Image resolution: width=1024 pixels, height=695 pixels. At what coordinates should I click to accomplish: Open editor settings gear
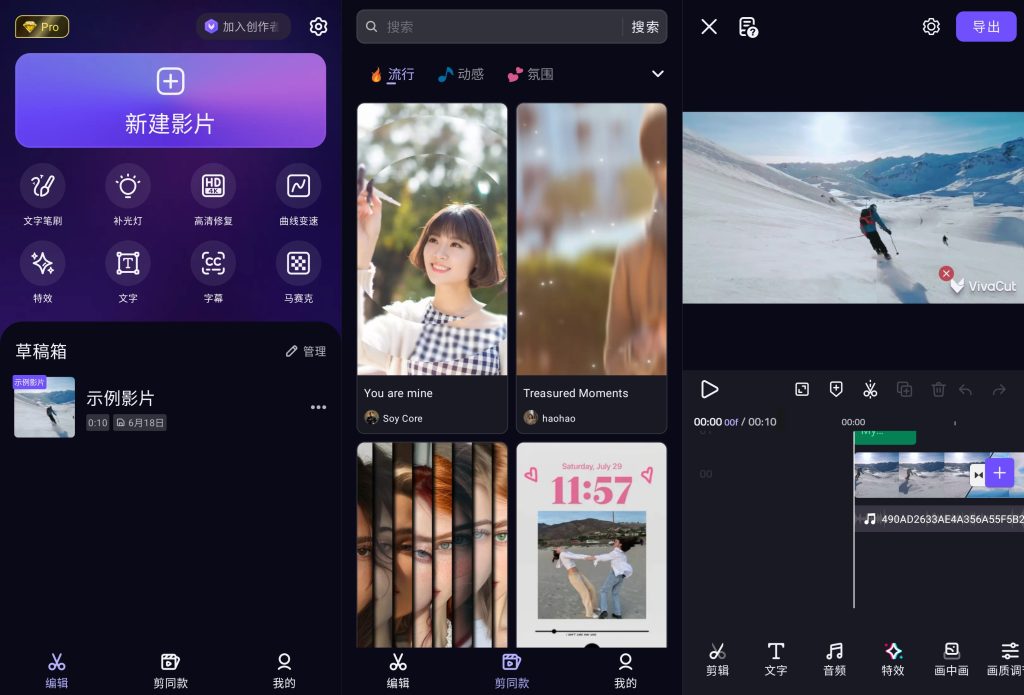pyautogui.click(x=931, y=27)
